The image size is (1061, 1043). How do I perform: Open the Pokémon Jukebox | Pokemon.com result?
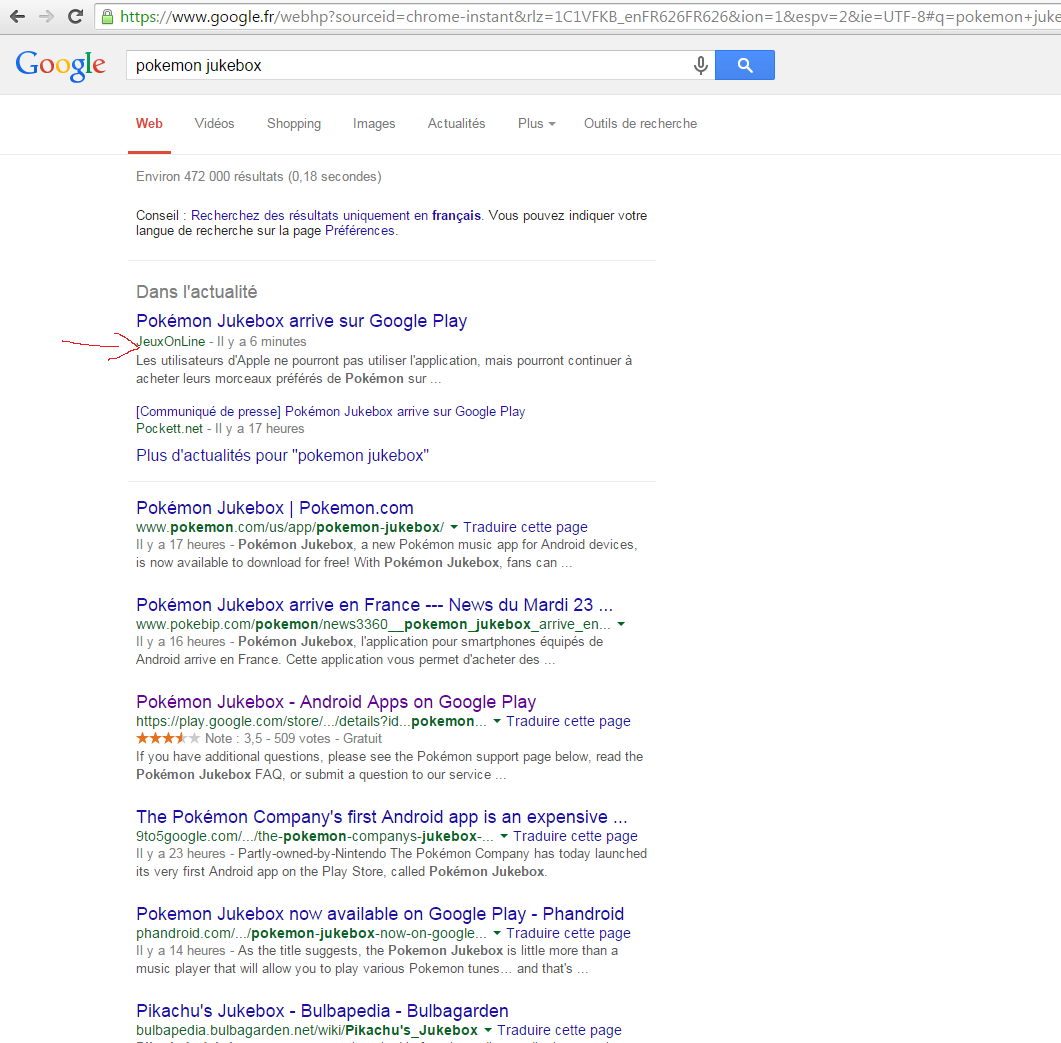click(x=275, y=508)
